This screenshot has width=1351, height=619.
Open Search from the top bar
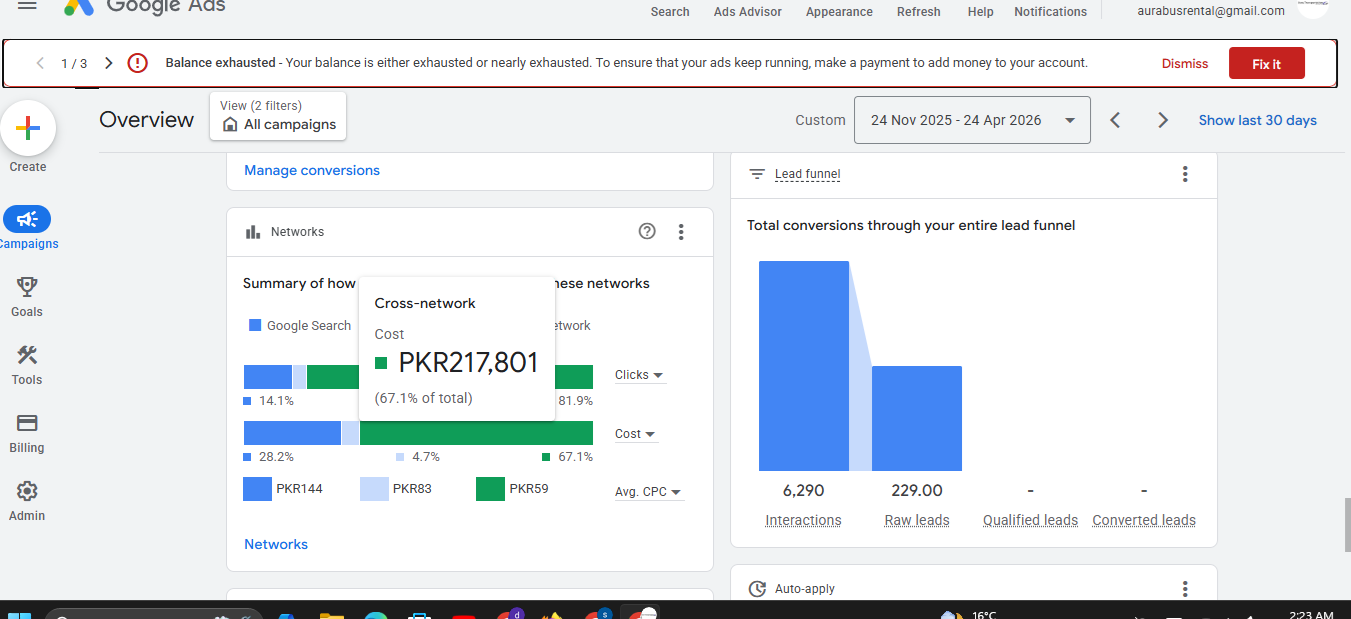[x=669, y=11]
